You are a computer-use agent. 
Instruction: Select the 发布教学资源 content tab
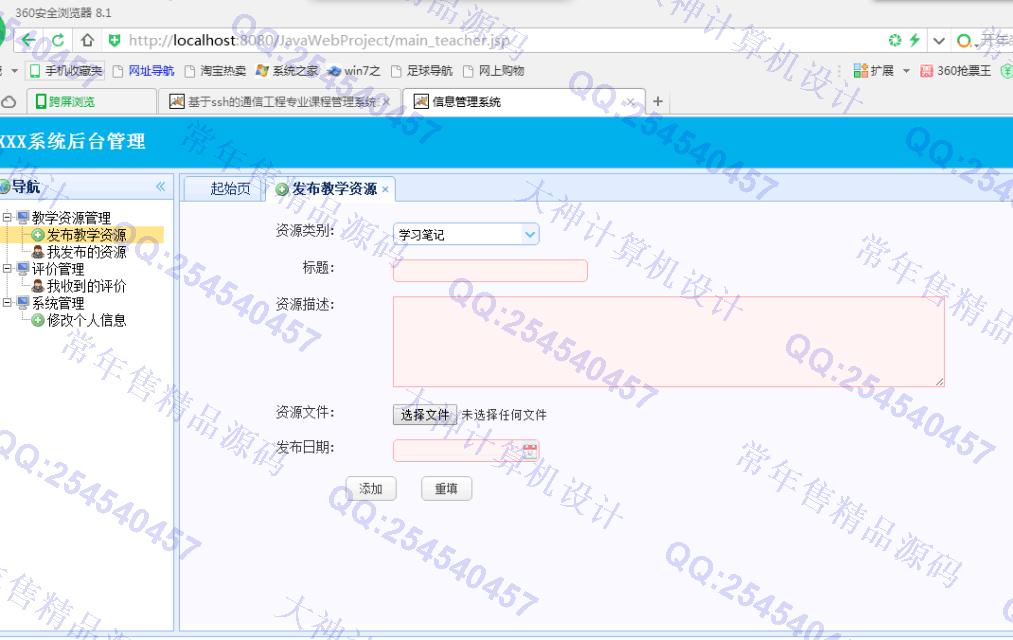pos(333,189)
